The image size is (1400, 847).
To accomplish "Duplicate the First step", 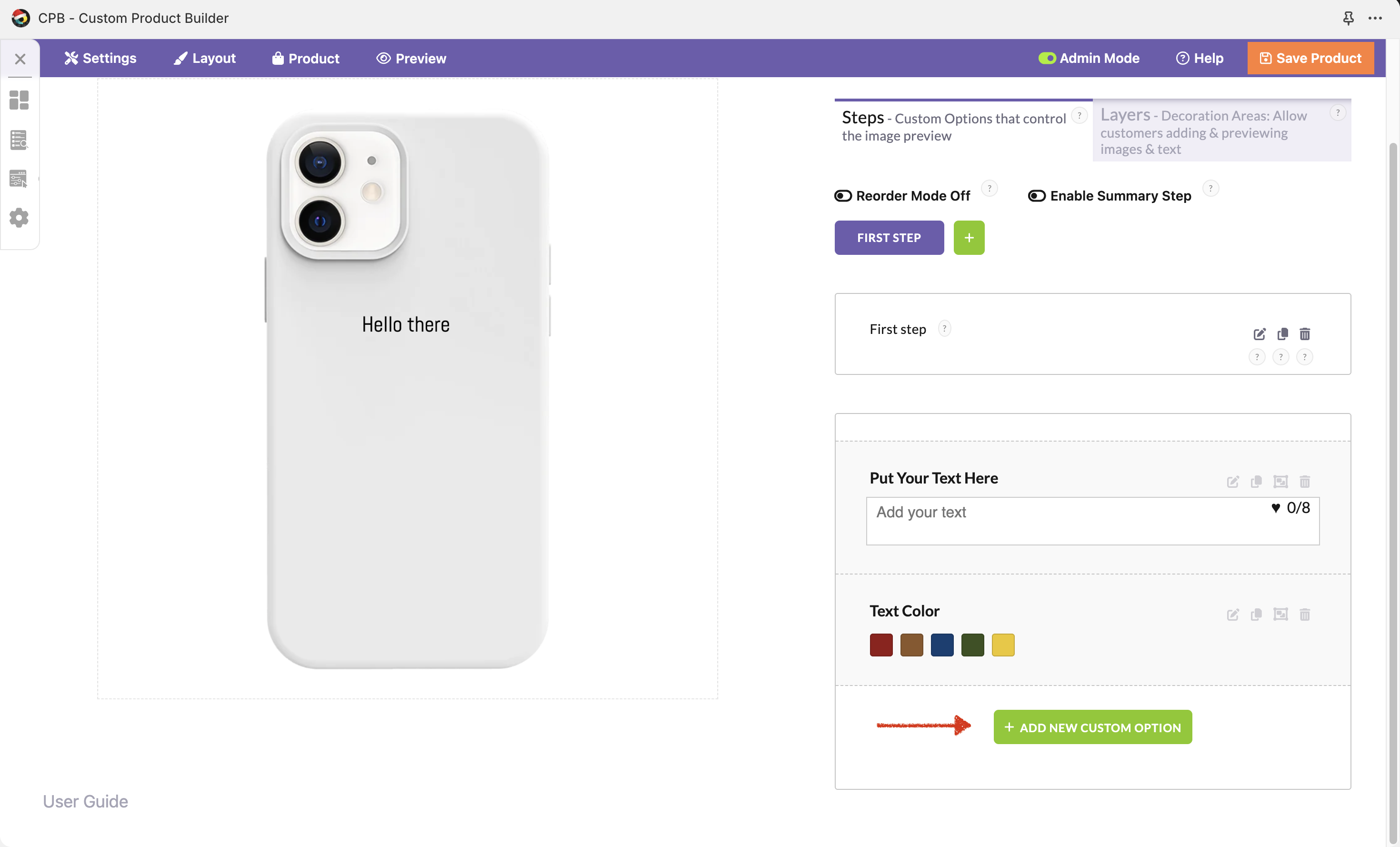I will [x=1282, y=333].
